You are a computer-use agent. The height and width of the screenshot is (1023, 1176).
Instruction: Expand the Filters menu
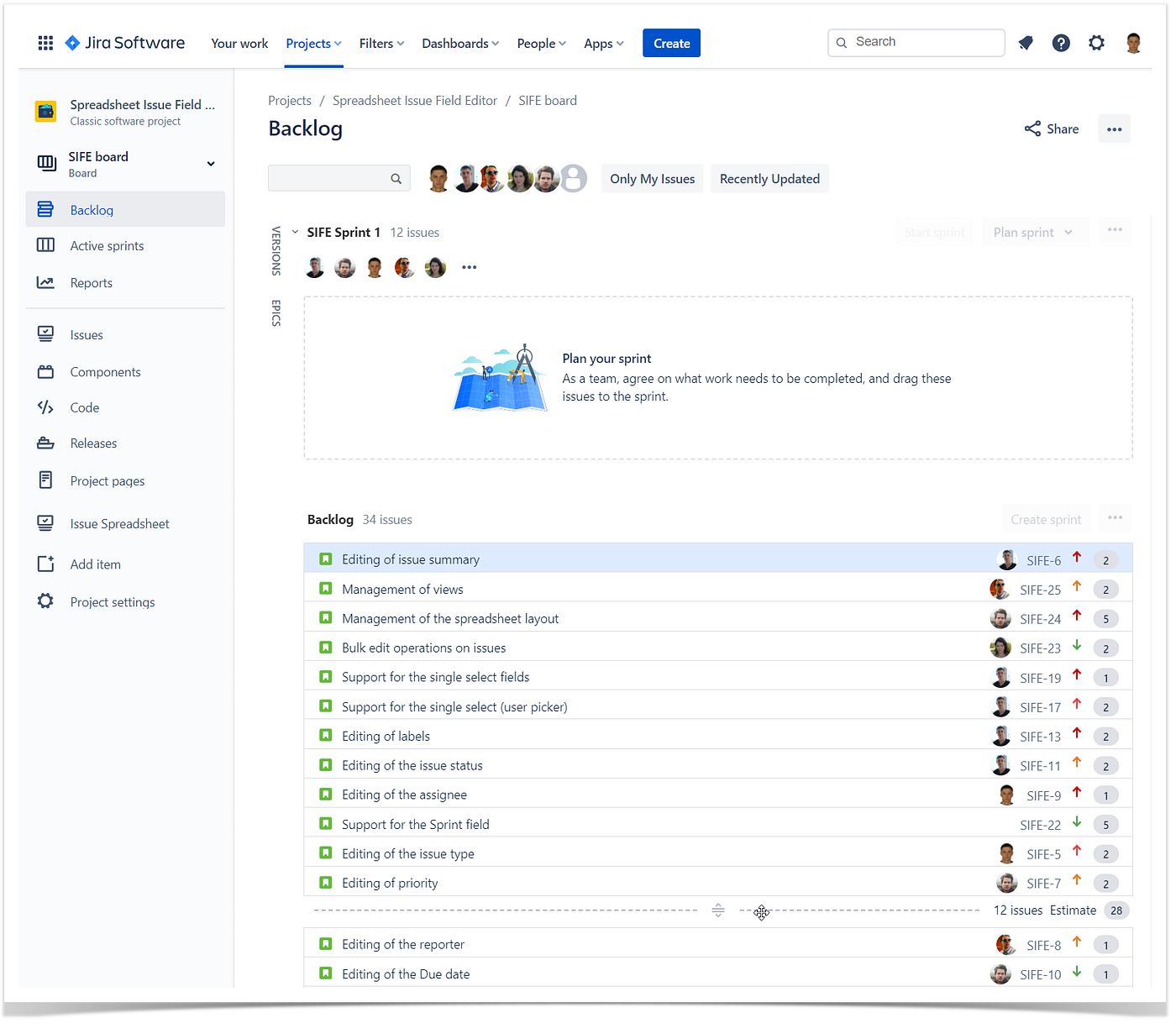(381, 44)
